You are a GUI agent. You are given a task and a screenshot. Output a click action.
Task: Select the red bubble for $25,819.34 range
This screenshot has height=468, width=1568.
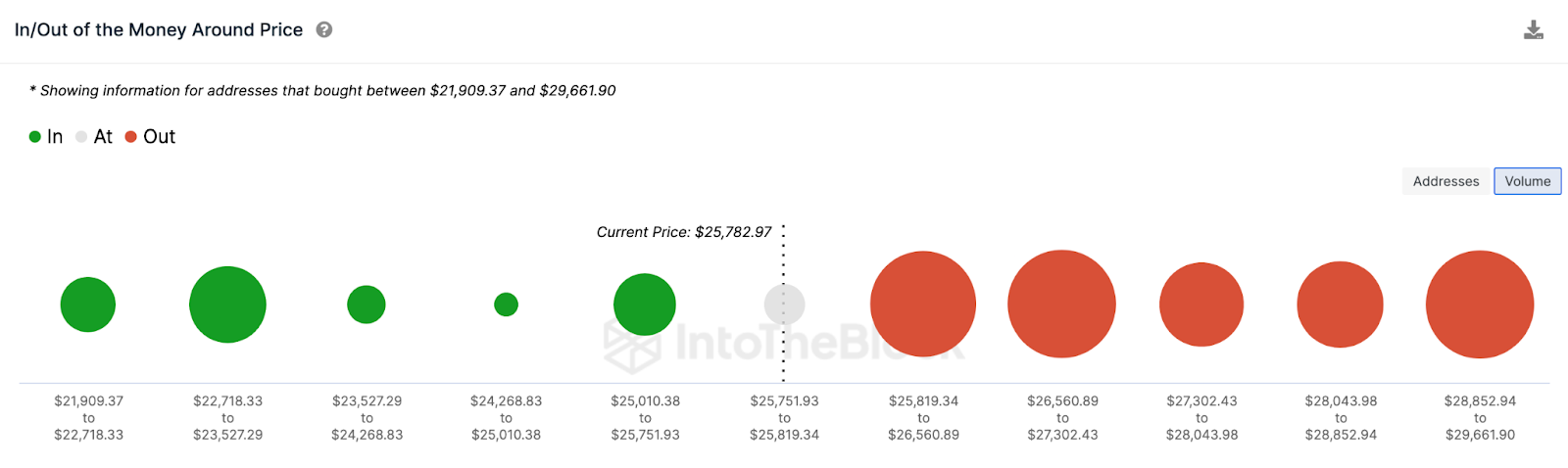(x=923, y=304)
